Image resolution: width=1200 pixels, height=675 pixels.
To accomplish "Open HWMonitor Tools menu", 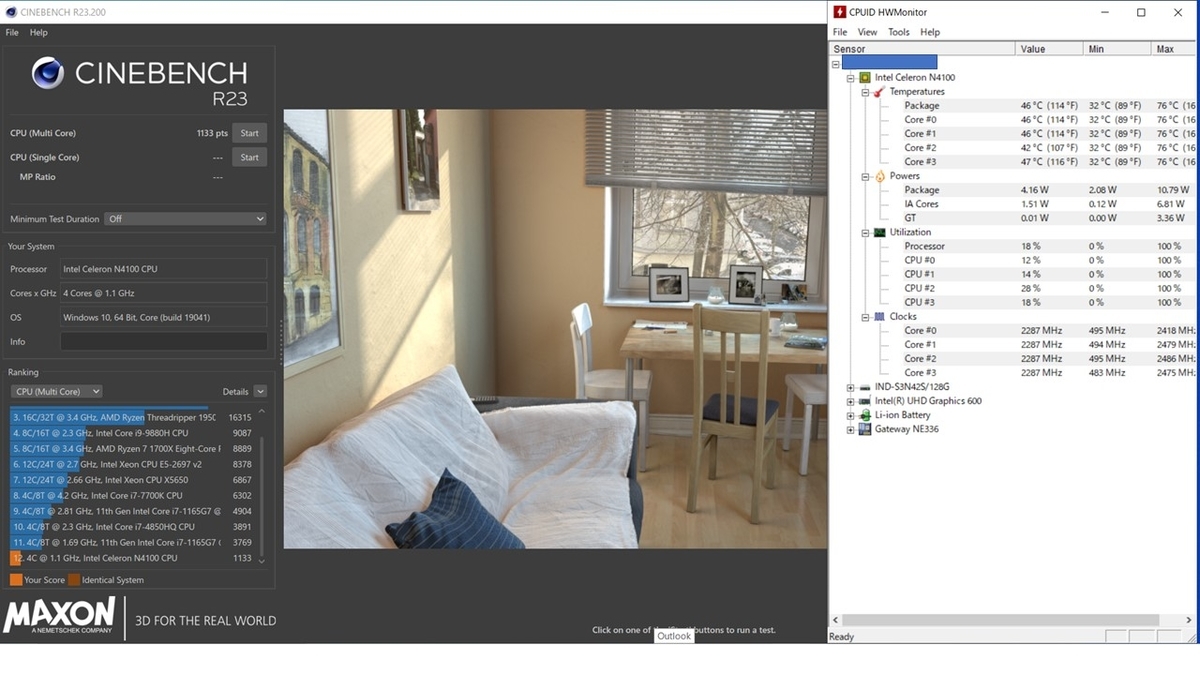I will click(899, 32).
